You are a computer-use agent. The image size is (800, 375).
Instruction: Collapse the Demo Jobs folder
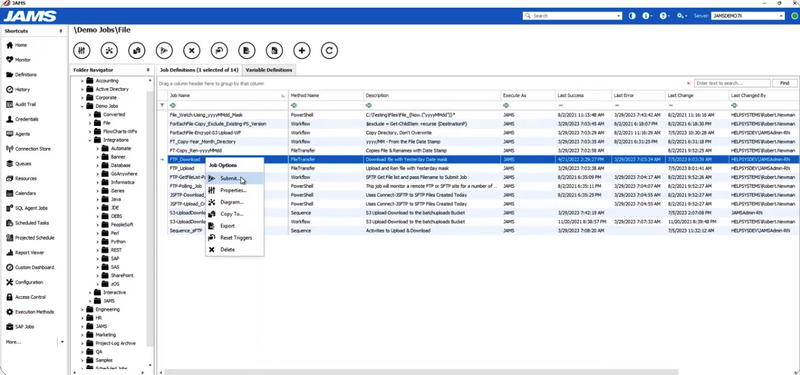[x=82, y=106]
